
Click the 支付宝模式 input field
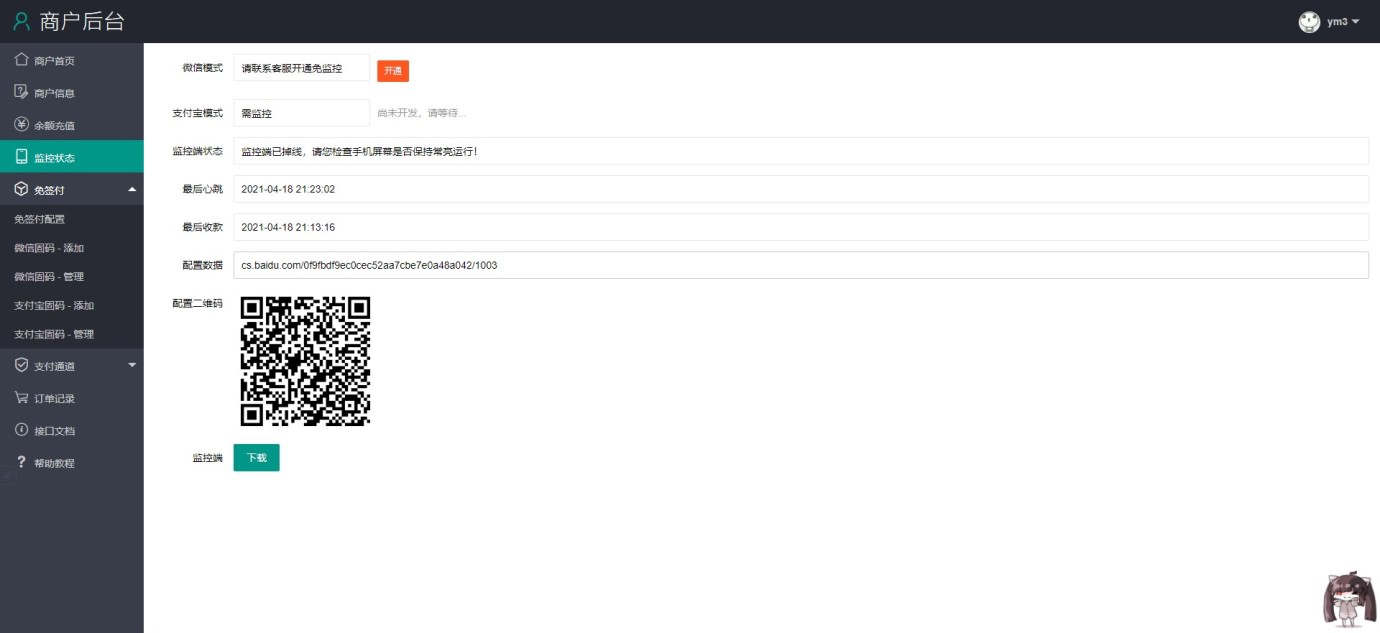point(302,113)
